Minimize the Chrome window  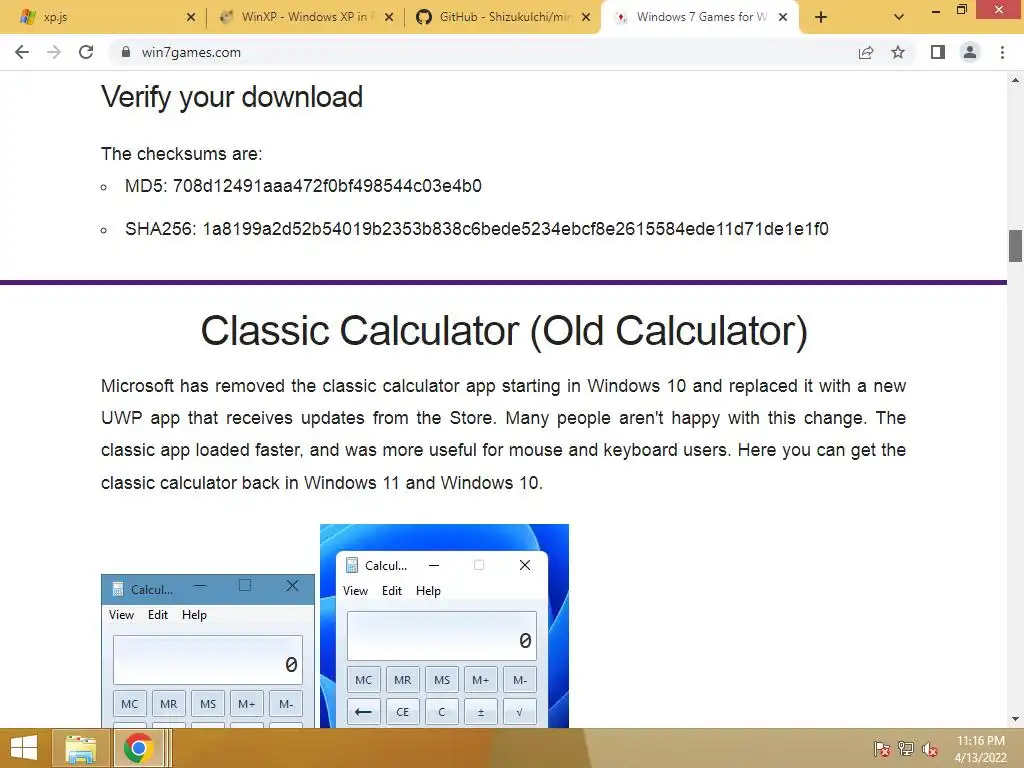coord(935,10)
